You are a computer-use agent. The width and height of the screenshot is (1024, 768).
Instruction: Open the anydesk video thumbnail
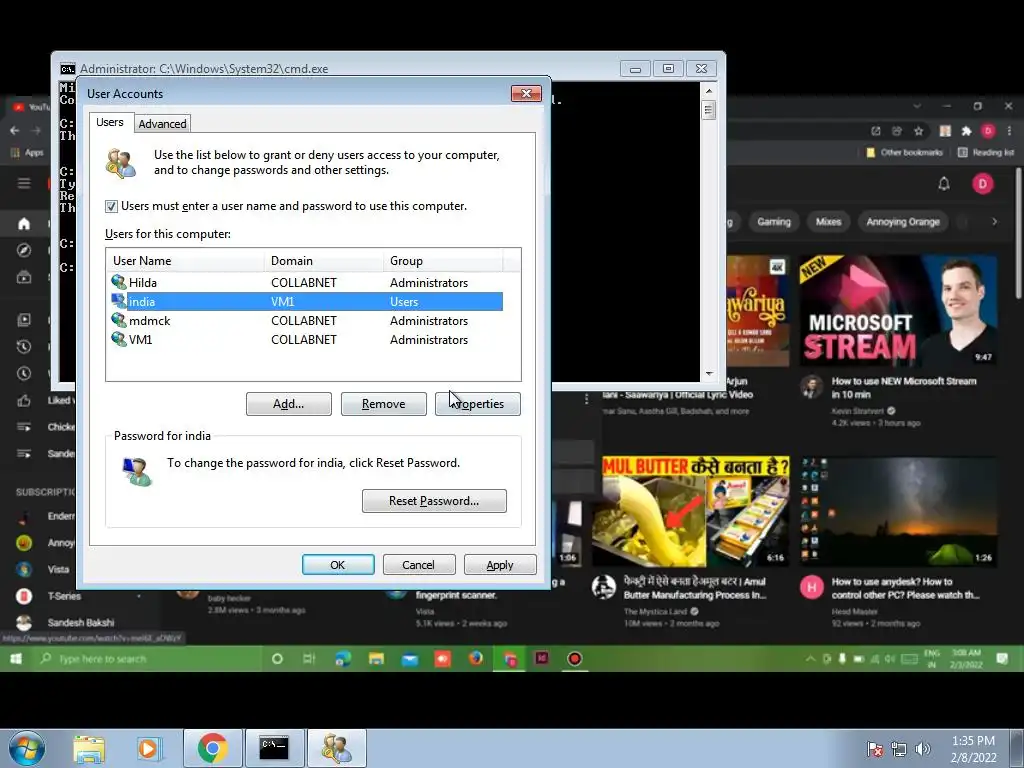coord(898,511)
